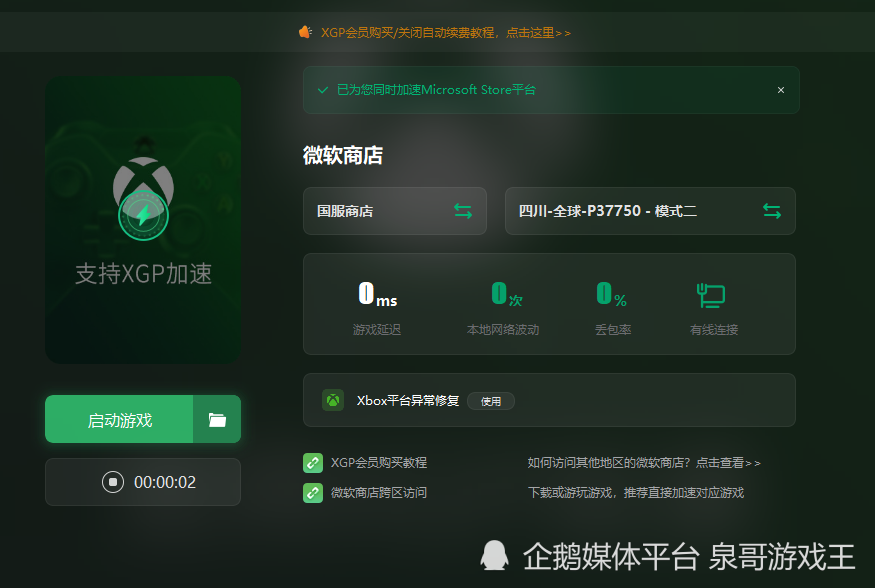Click the 微软商店 heading
This screenshot has width=875, height=588.
(343, 155)
